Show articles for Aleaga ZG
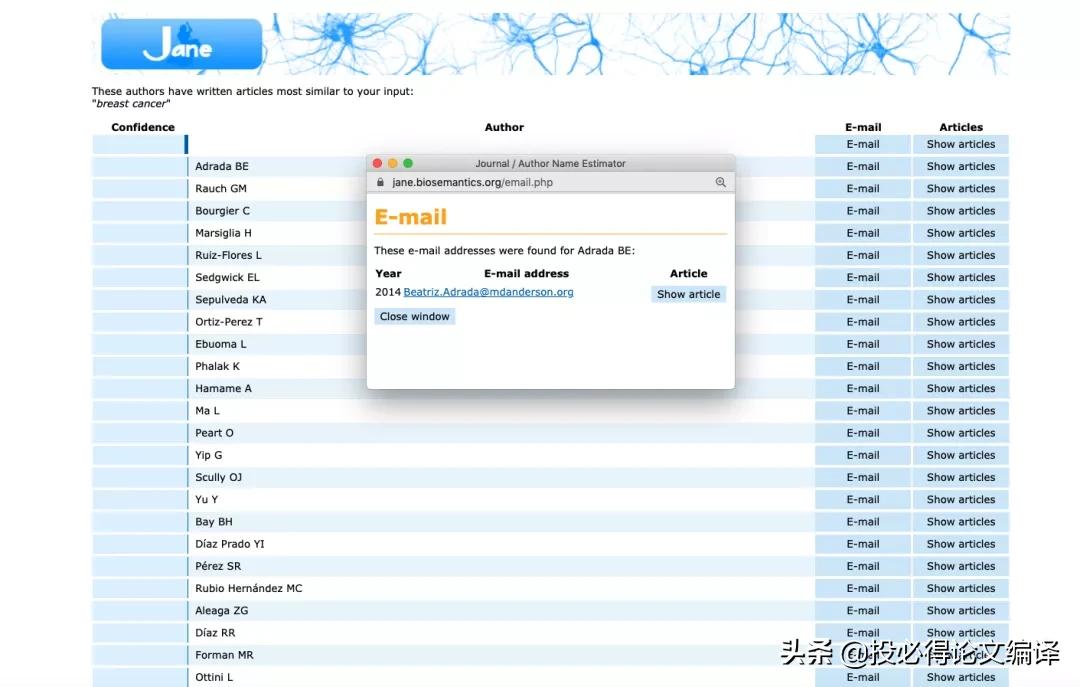 pos(961,611)
